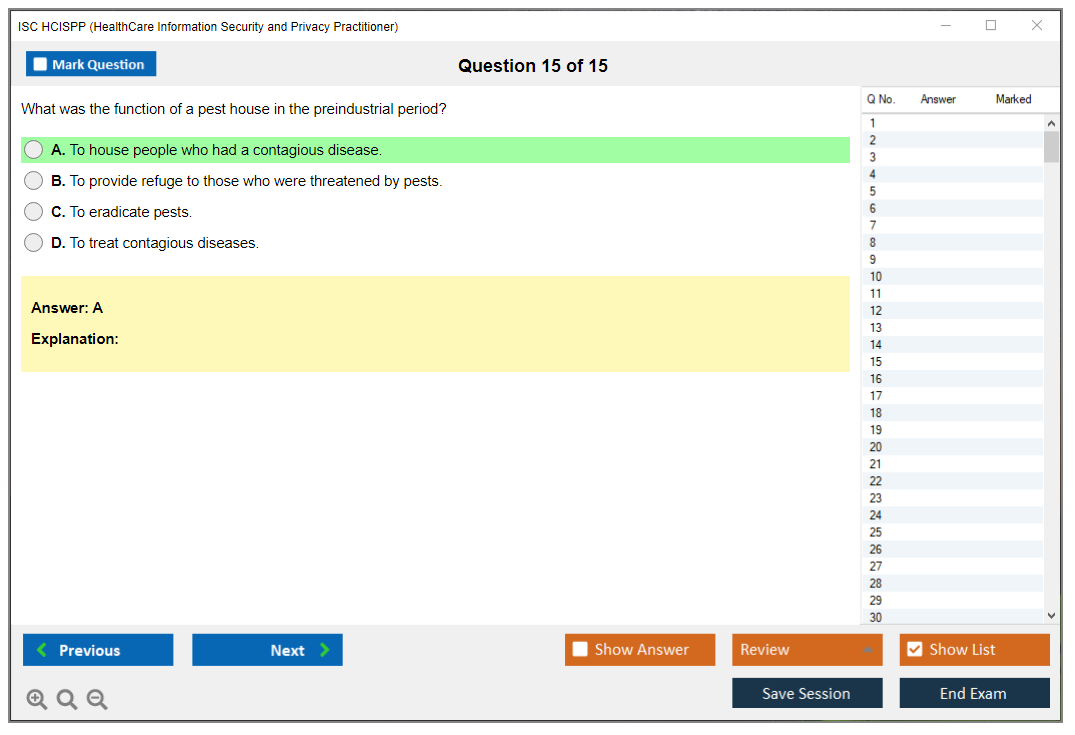Choose option B refuge from pests
Viewport: 1075px width, 735px height.
[x=34, y=181]
